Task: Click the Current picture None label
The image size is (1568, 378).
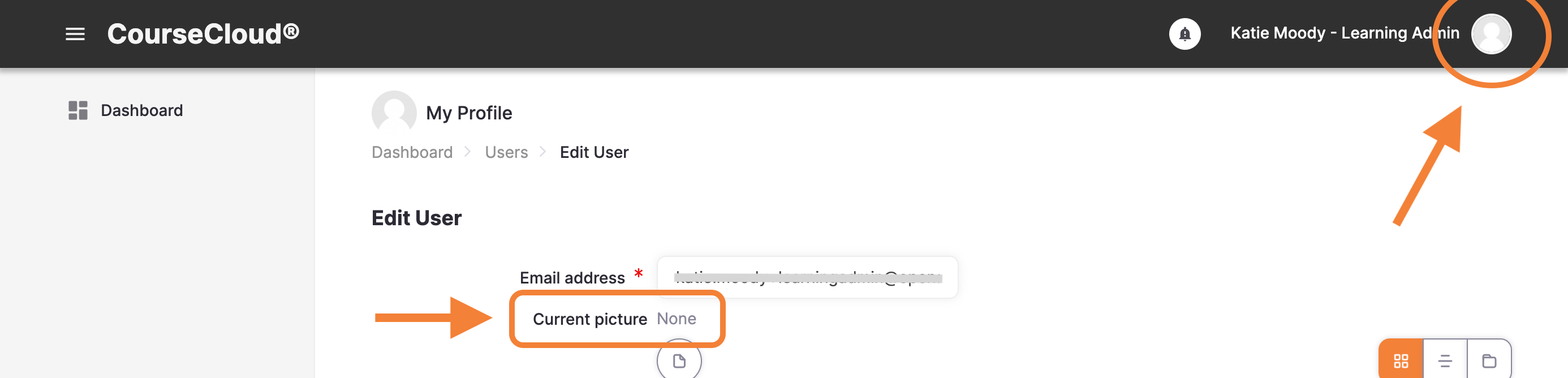Action: click(x=614, y=319)
